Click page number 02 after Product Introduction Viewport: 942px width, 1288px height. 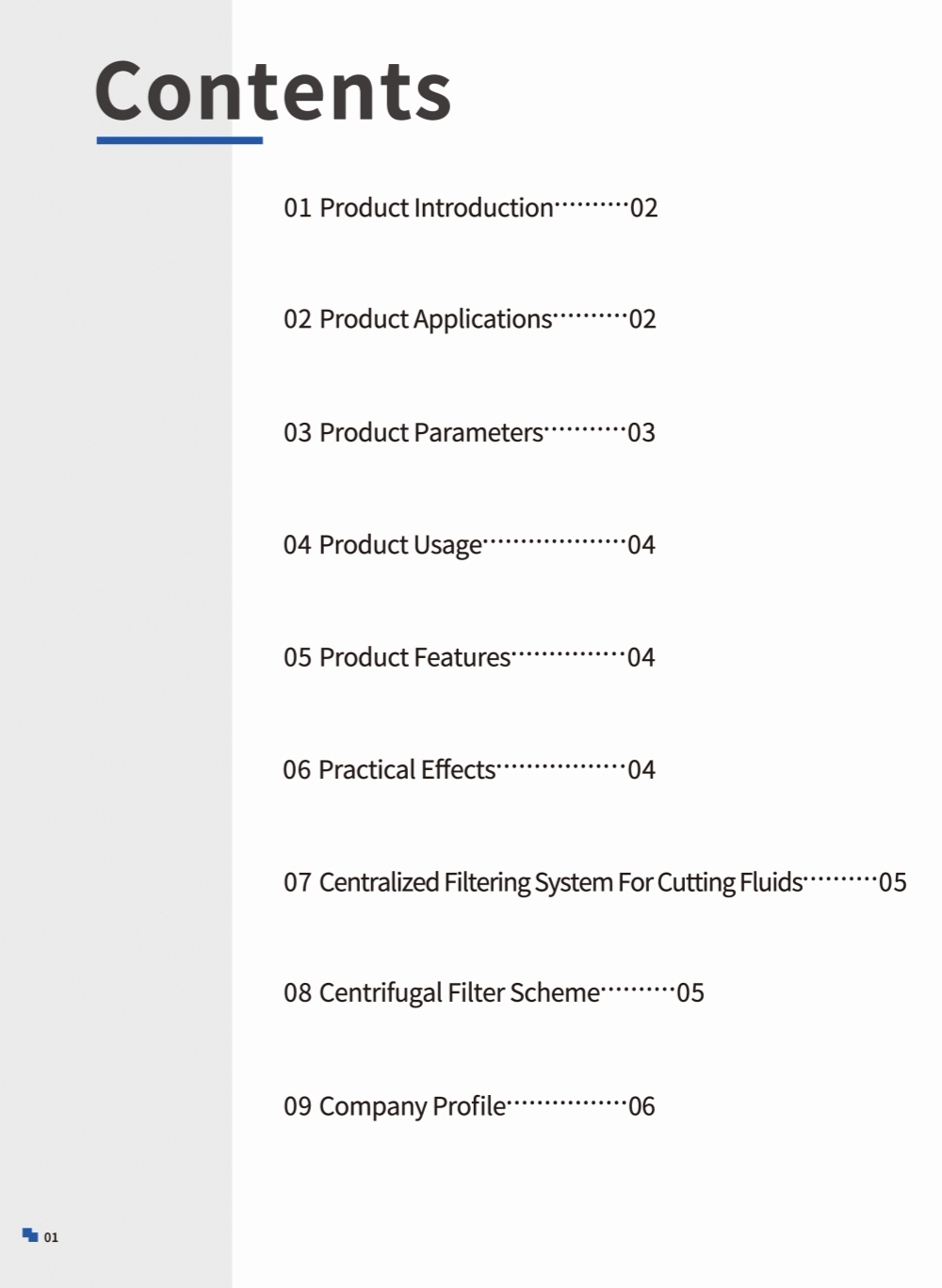click(643, 208)
